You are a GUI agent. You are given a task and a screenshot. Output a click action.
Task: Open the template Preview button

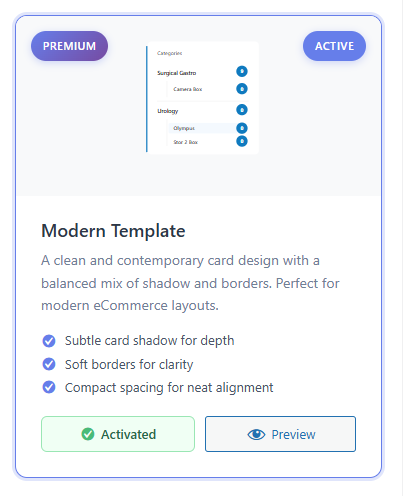[280, 434]
